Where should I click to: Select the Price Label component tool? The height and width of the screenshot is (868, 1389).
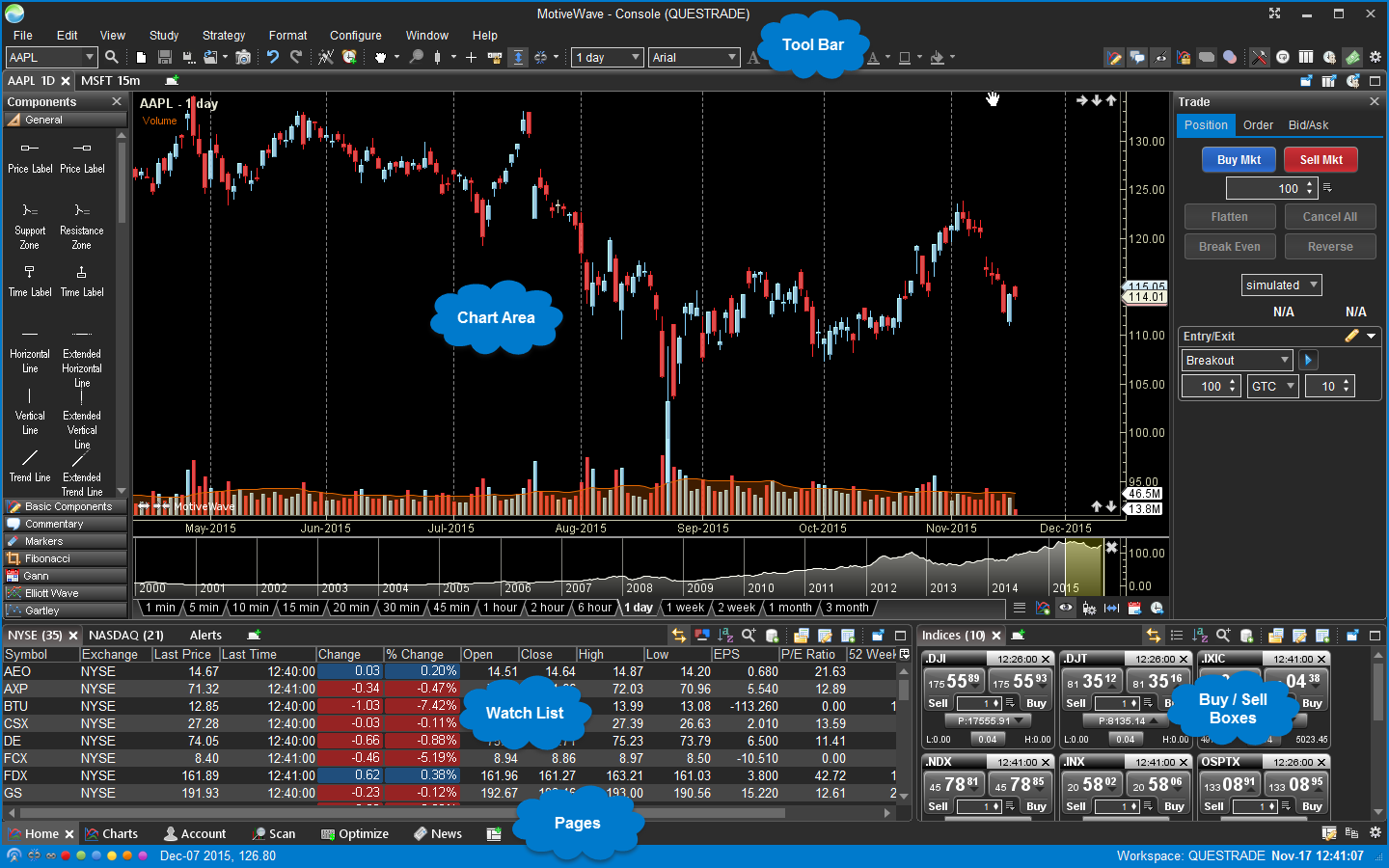point(30,154)
